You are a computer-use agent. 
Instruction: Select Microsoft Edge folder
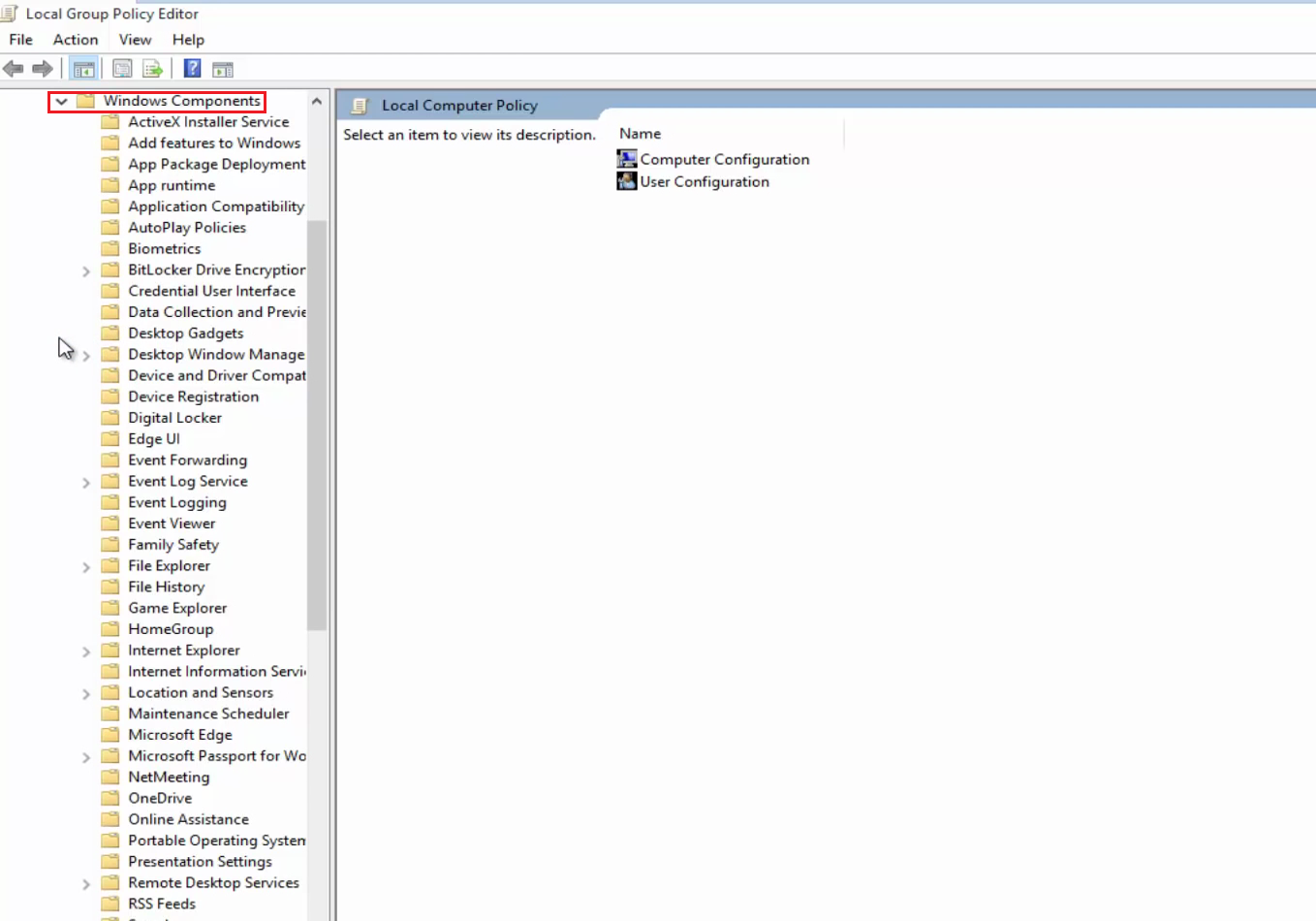180,735
